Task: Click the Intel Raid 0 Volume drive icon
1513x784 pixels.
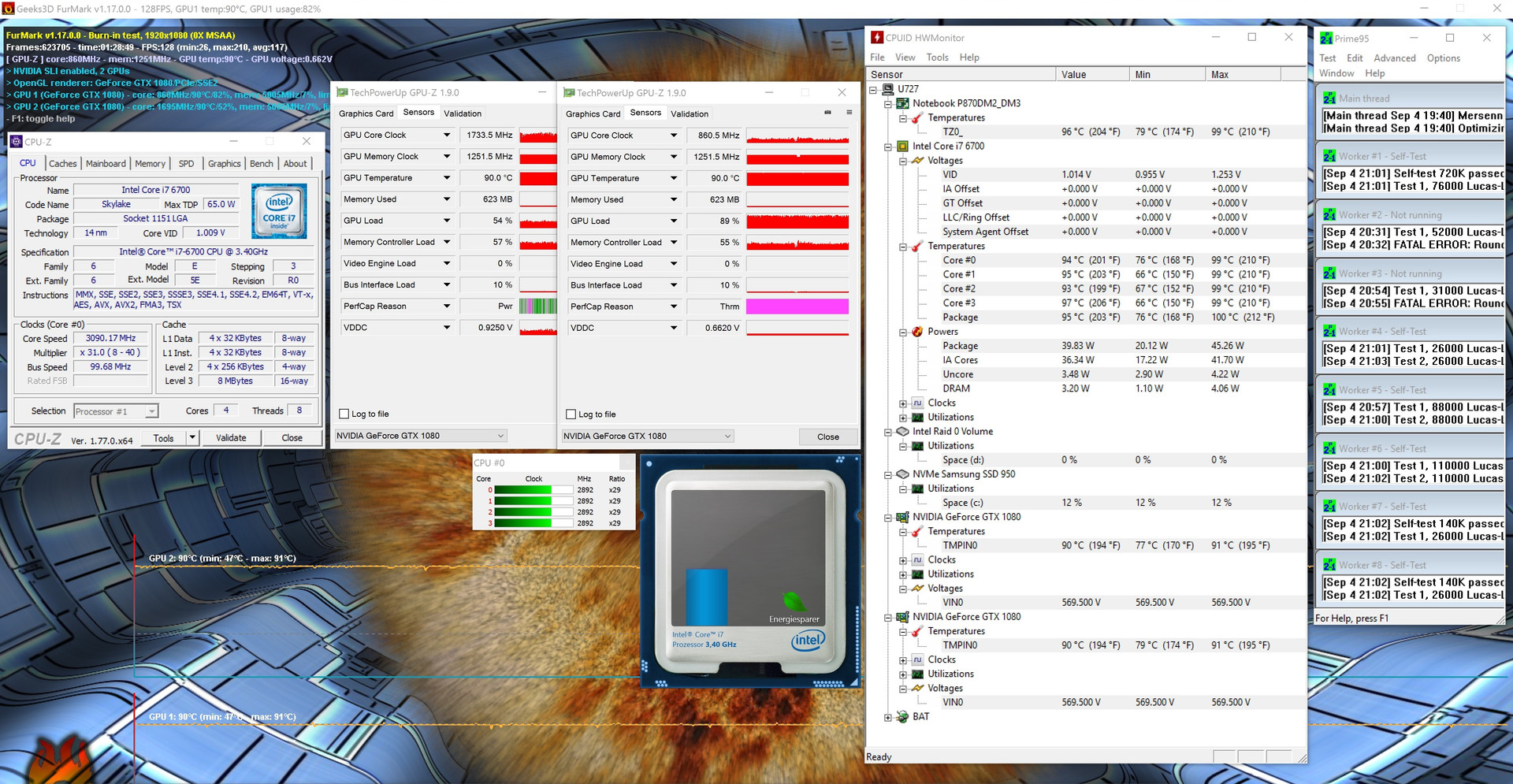Action: pyautogui.click(x=903, y=432)
